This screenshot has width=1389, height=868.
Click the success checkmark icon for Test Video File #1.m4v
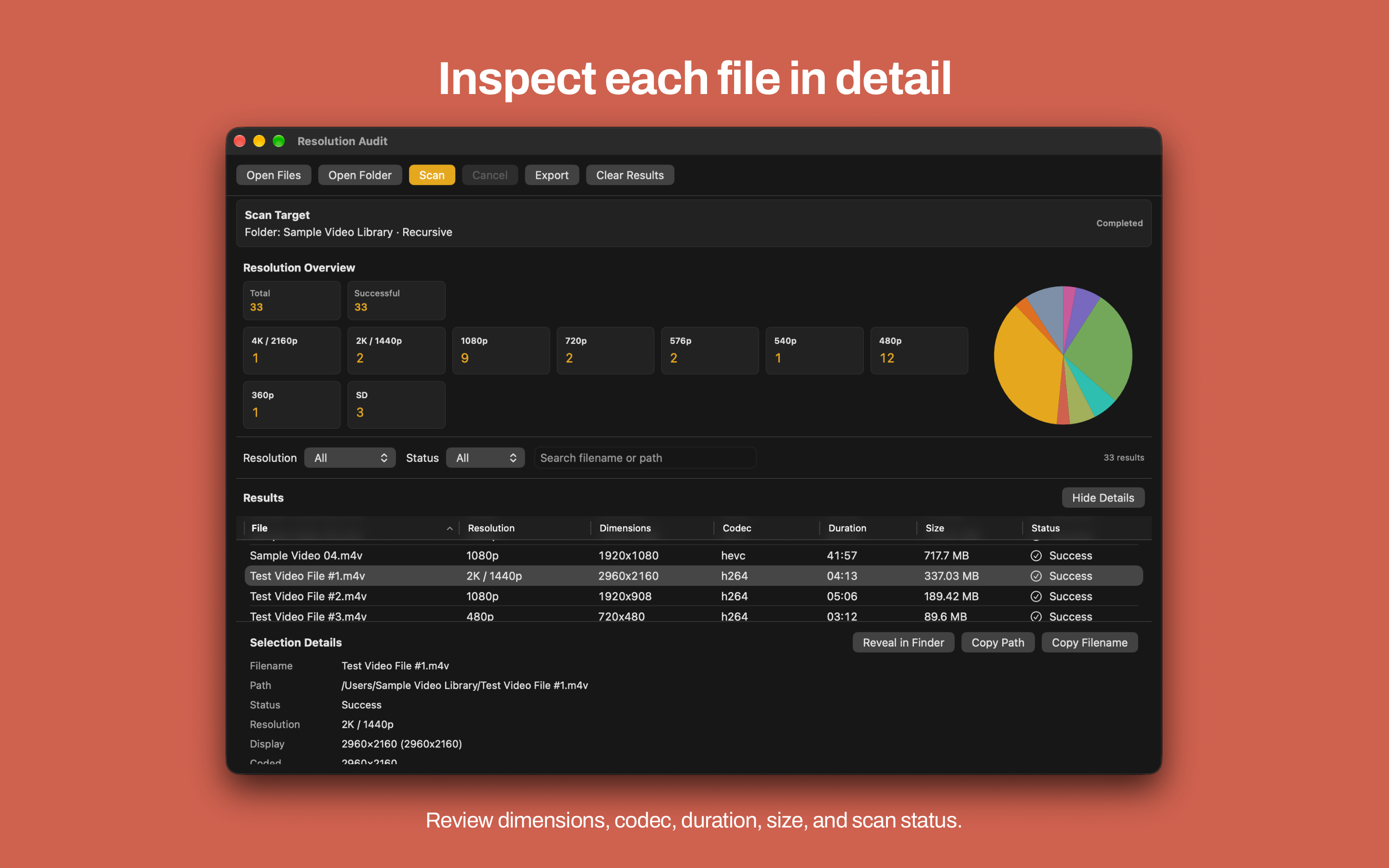1036,576
